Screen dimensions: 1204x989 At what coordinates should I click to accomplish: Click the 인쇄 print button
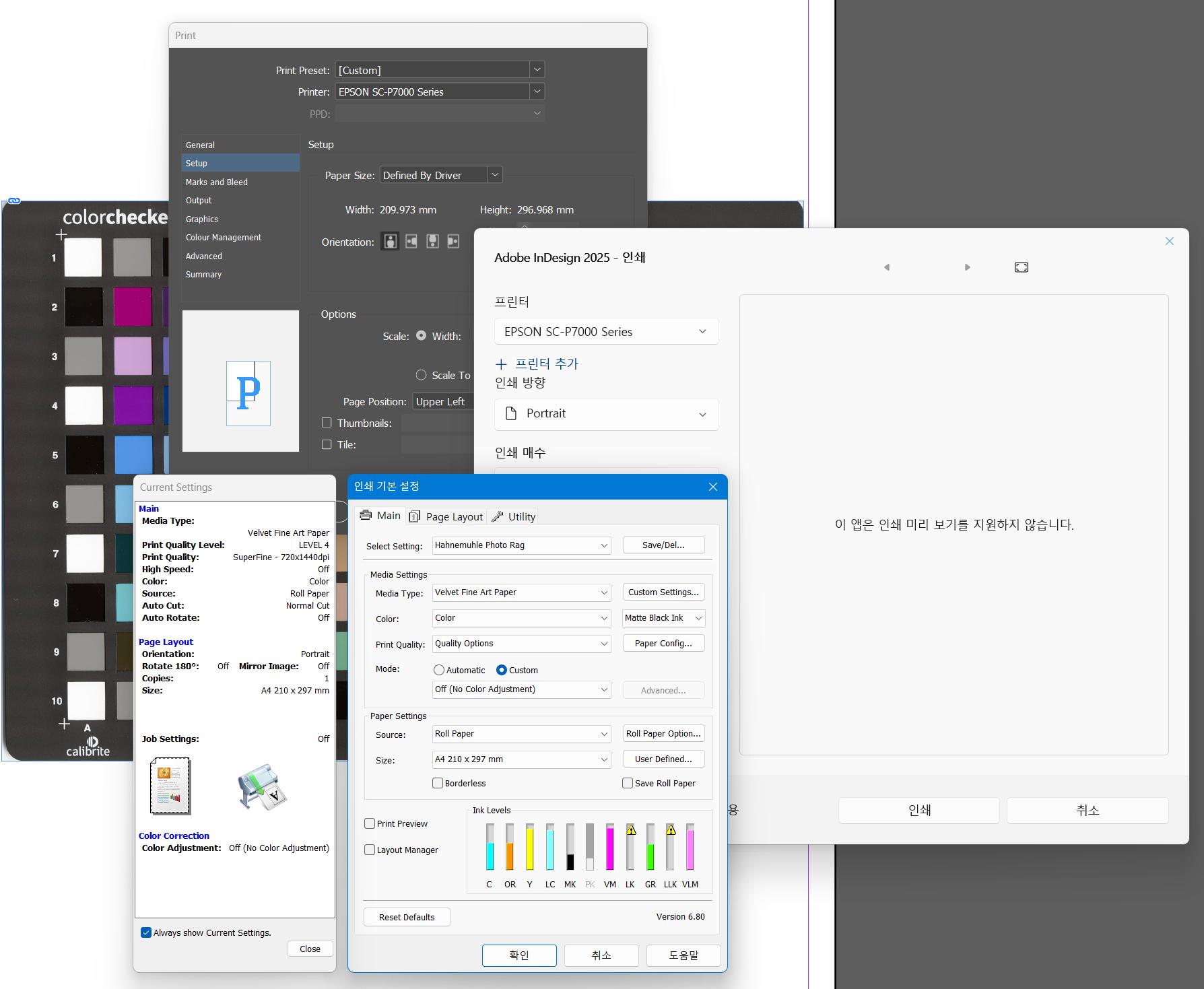point(919,811)
